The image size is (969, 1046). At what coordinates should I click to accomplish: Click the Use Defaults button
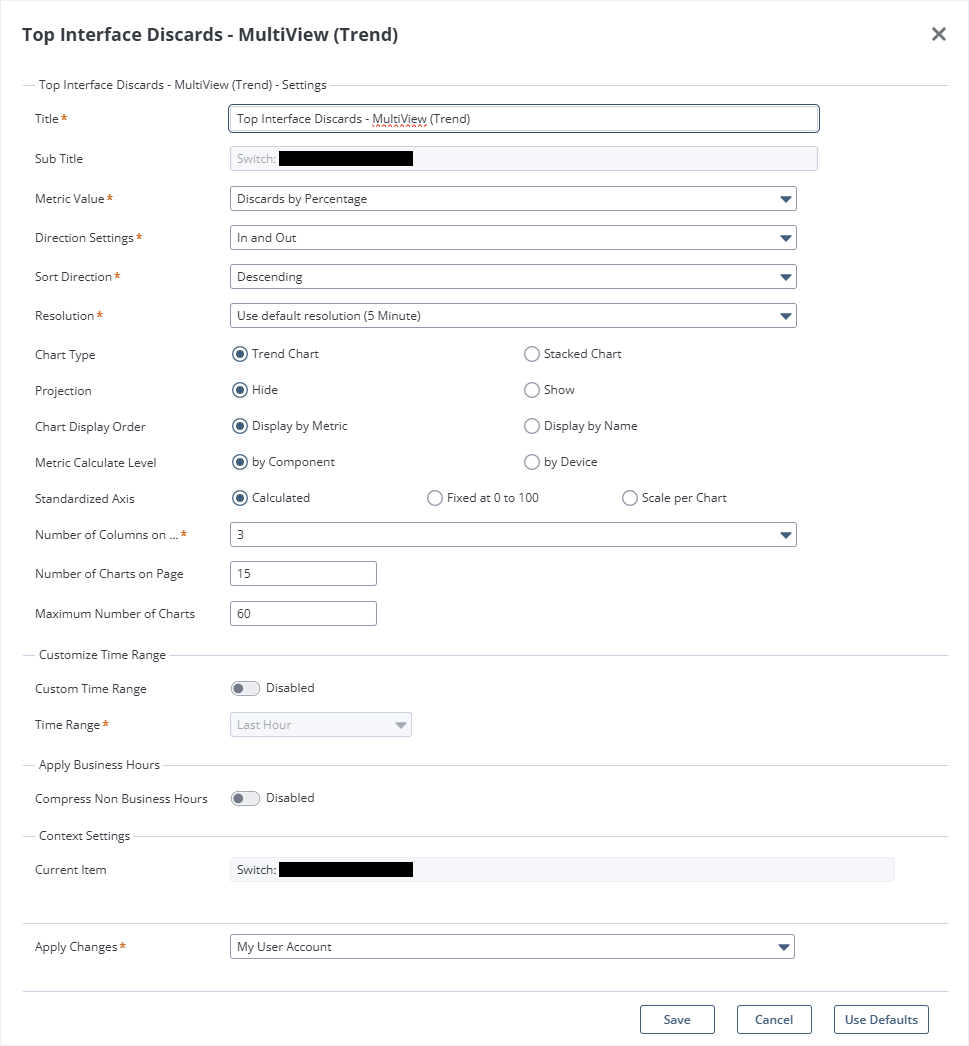(x=881, y=1020)
